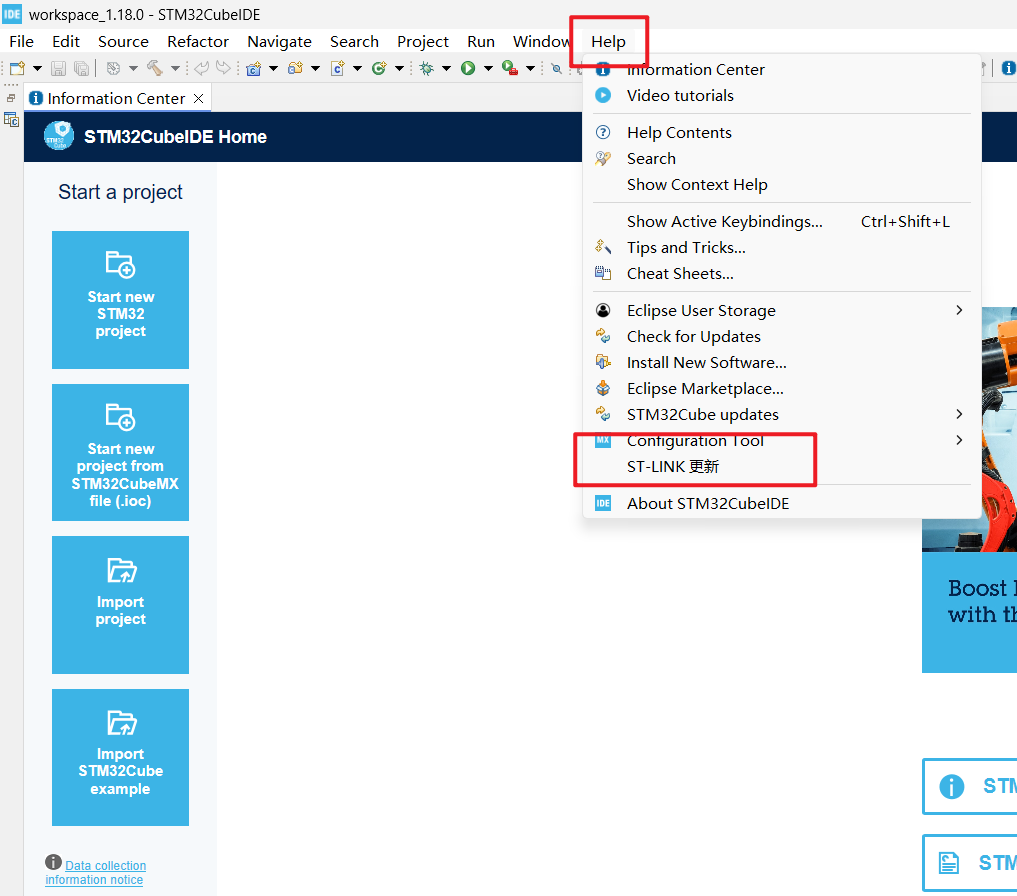Expand the Debug dropdown arrow

(x=446, y=68)
